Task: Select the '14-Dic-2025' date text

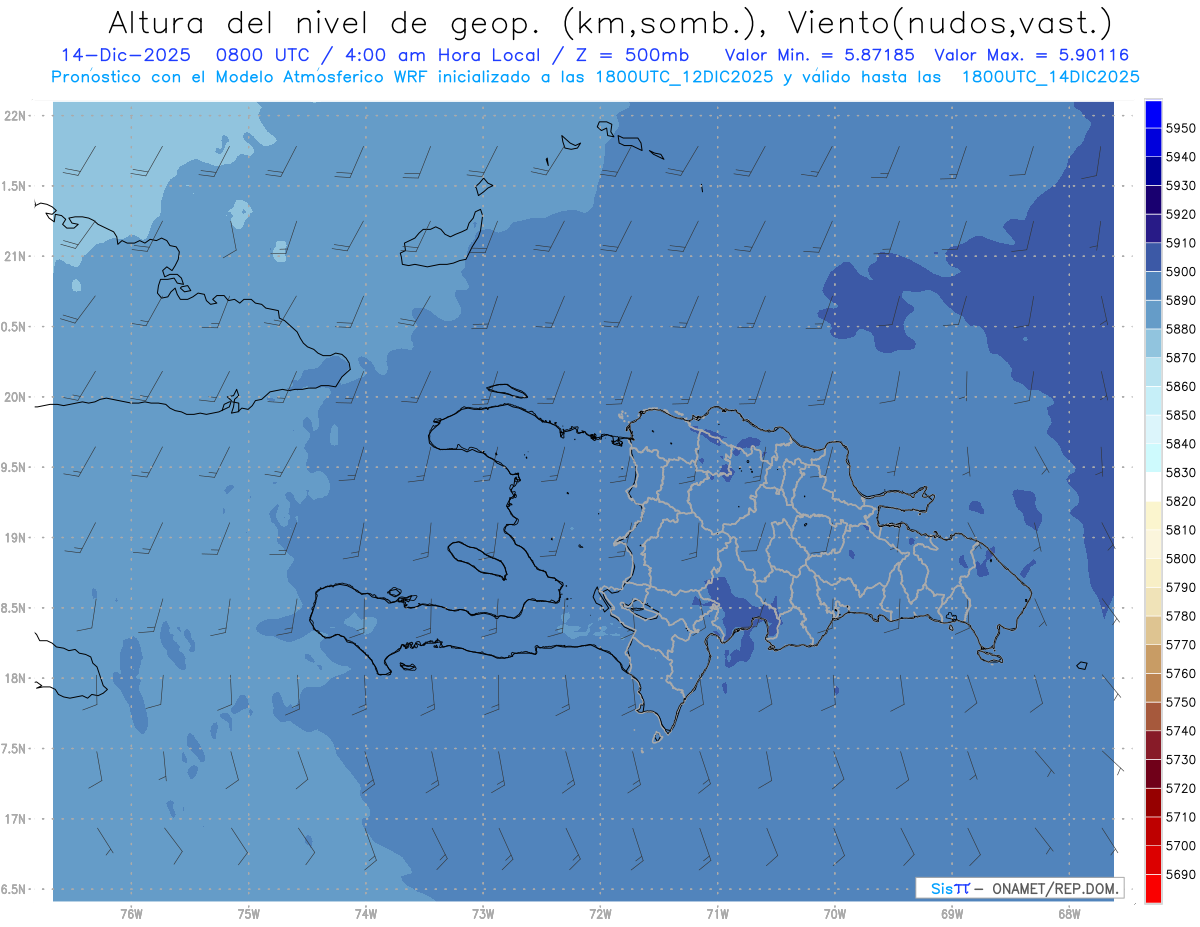Action: click(125, 55)
